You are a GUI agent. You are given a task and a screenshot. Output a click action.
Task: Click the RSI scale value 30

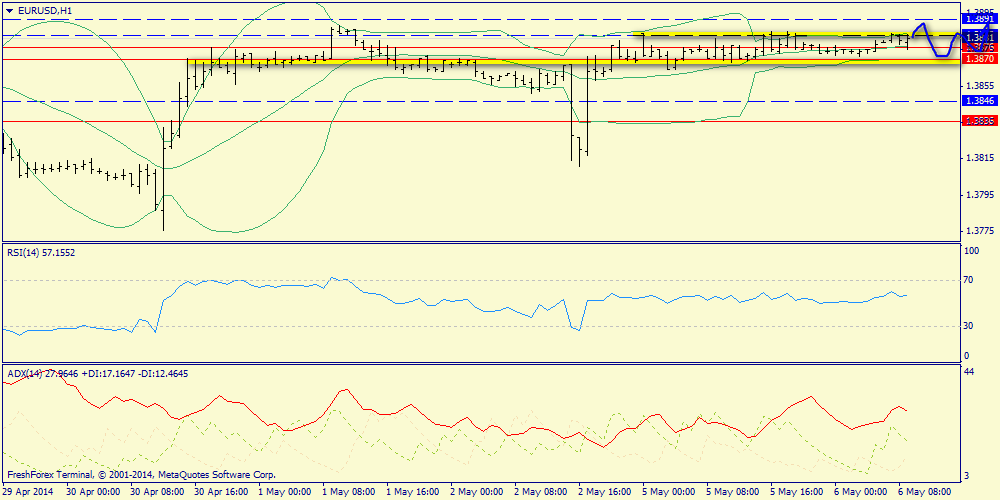[x=968, y=326]
